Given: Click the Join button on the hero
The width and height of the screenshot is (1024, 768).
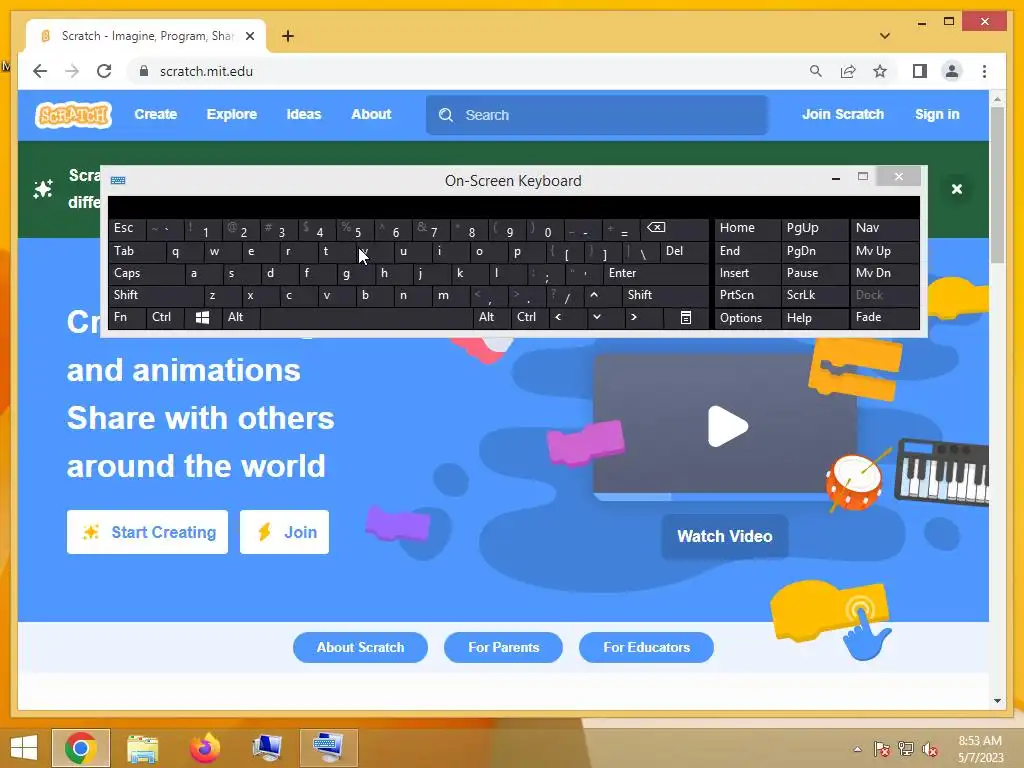Looking at the screenshot, I should point(284,532).
